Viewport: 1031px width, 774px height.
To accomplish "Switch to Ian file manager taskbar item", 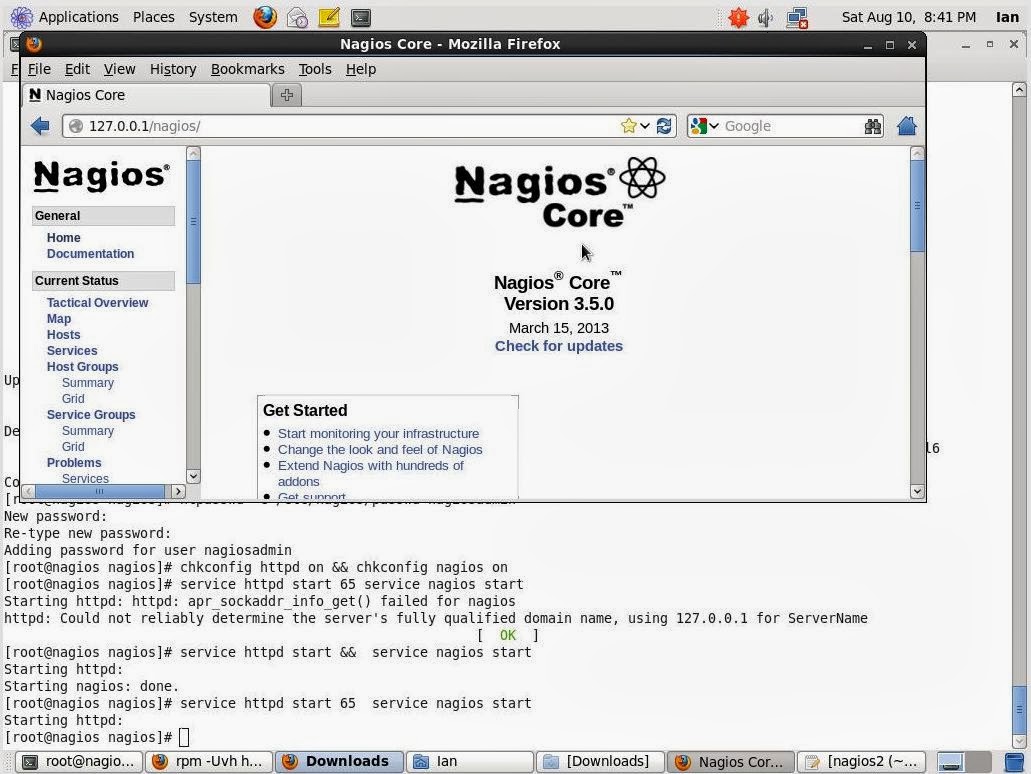I will tap(469, 762).
